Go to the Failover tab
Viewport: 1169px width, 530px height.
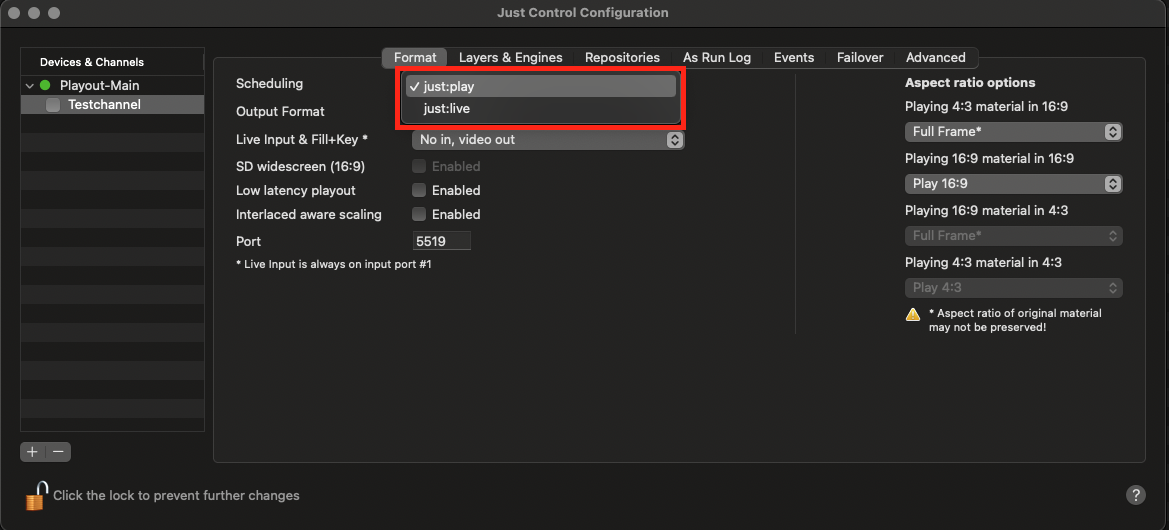click(x=860, y=57)
